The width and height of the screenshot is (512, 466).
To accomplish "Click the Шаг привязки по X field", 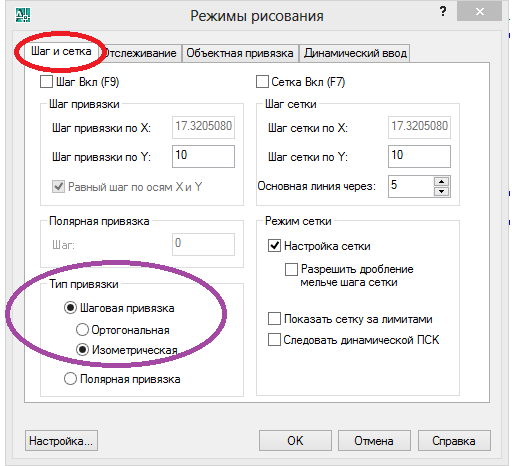I will 203,127.
